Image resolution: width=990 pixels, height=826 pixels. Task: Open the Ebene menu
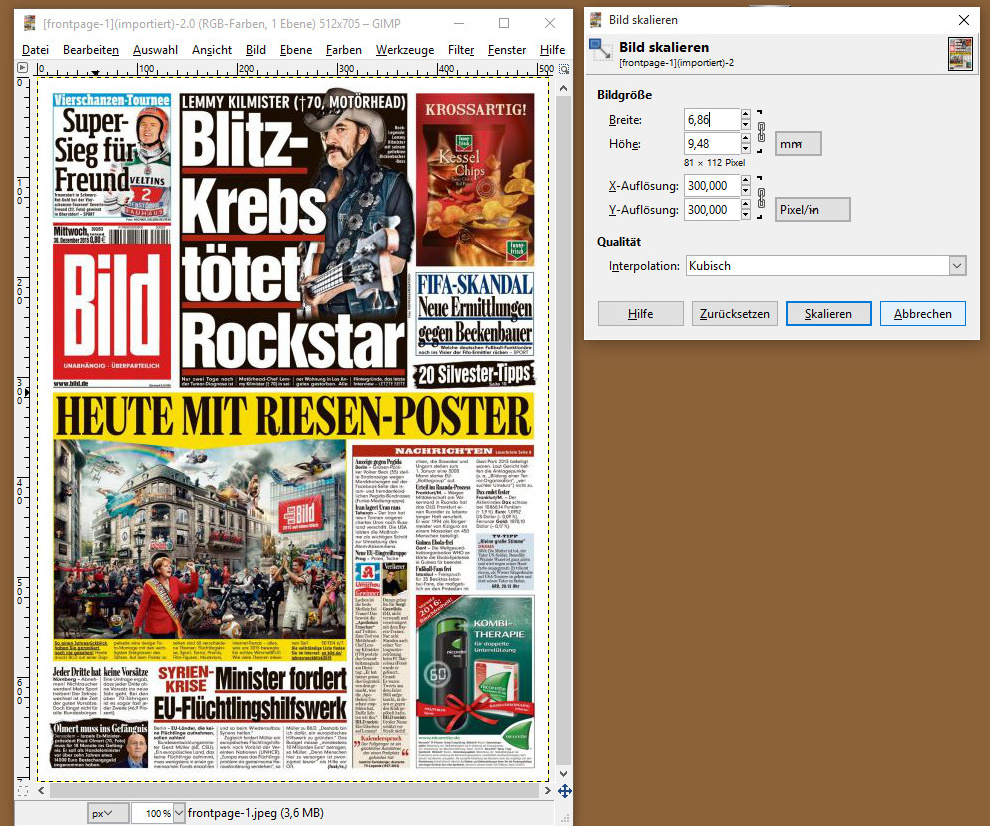[x=296, y=50]
